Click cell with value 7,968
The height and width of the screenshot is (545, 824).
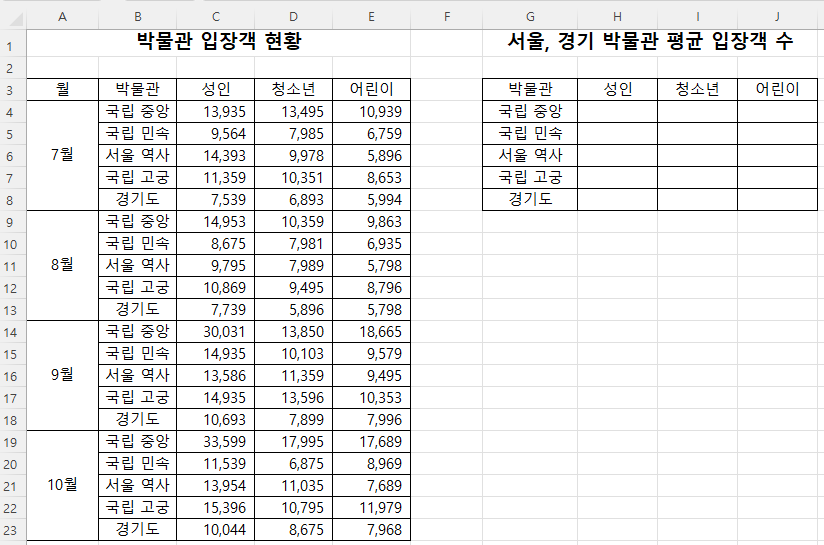point(372,529)
